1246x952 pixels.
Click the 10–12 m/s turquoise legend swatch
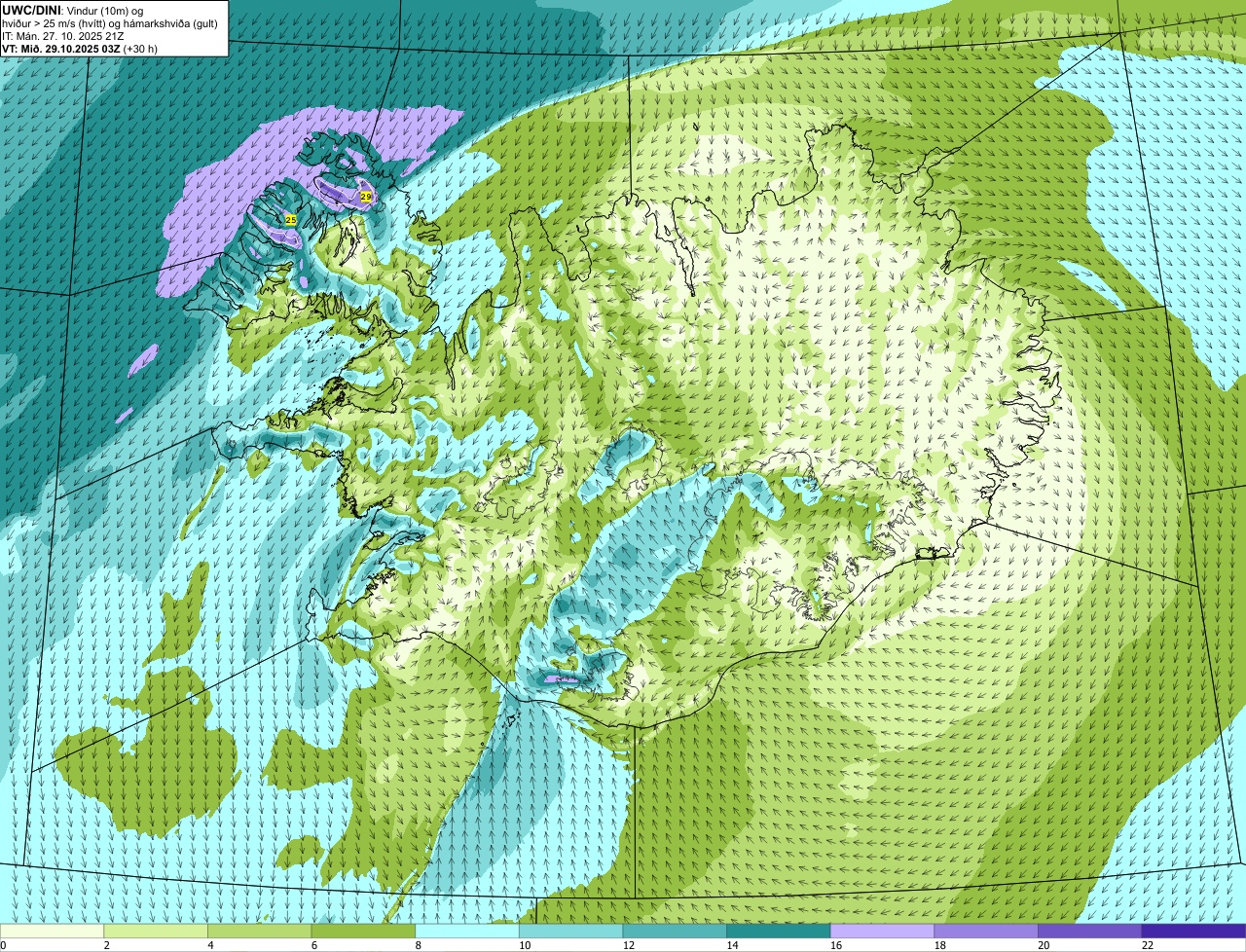(570, 932)
